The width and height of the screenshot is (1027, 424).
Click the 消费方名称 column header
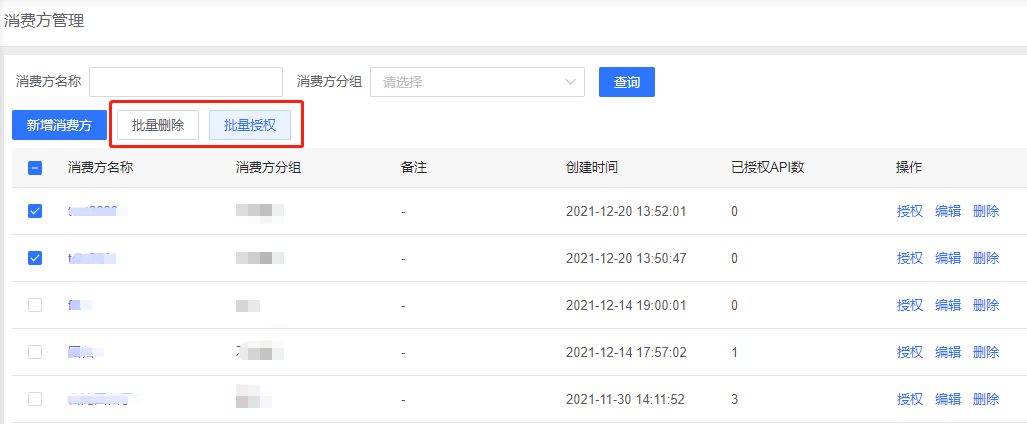100,168
